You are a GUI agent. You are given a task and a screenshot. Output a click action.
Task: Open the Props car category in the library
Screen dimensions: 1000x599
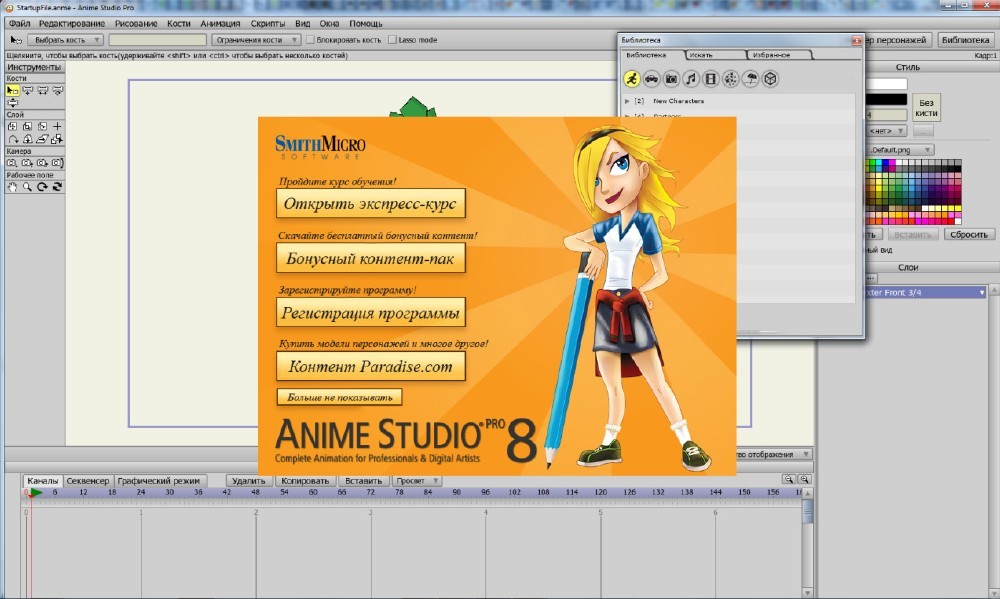(651, 78)
